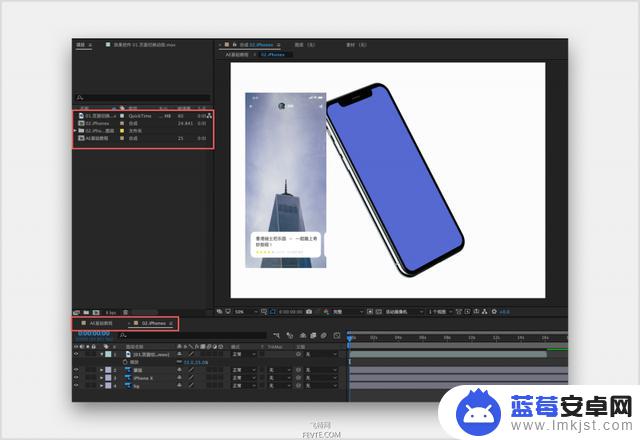640x440 pixels.
Task: Click the blue current time indicator on timeline
Action: [x=349, y=339]
